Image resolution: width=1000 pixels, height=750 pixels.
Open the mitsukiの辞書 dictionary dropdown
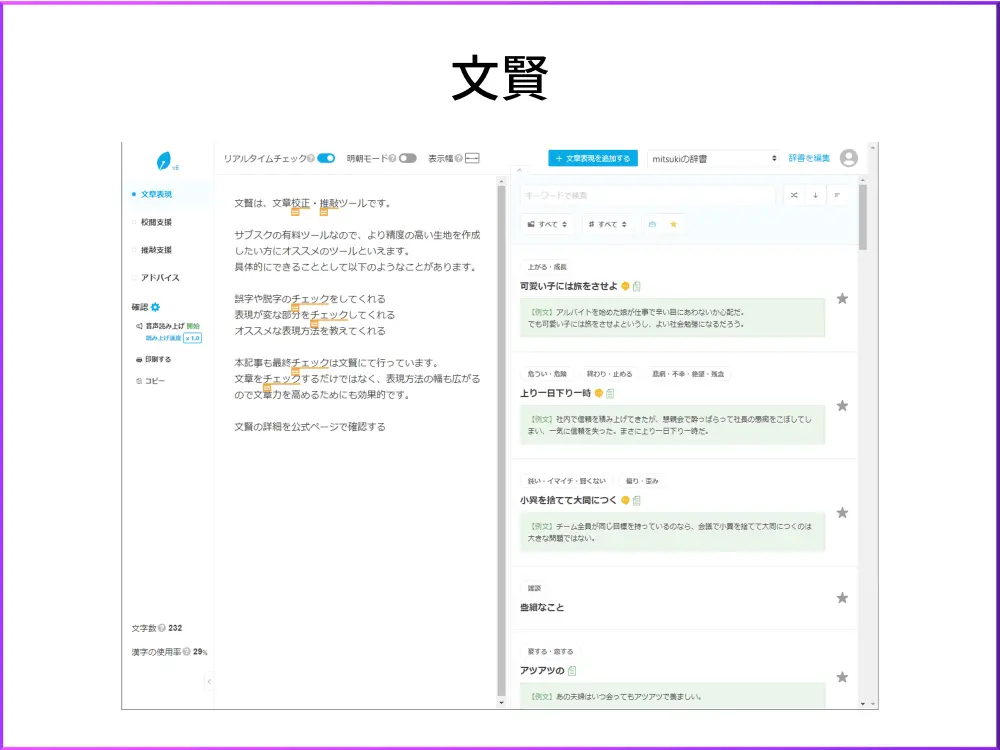click(710, 158)
